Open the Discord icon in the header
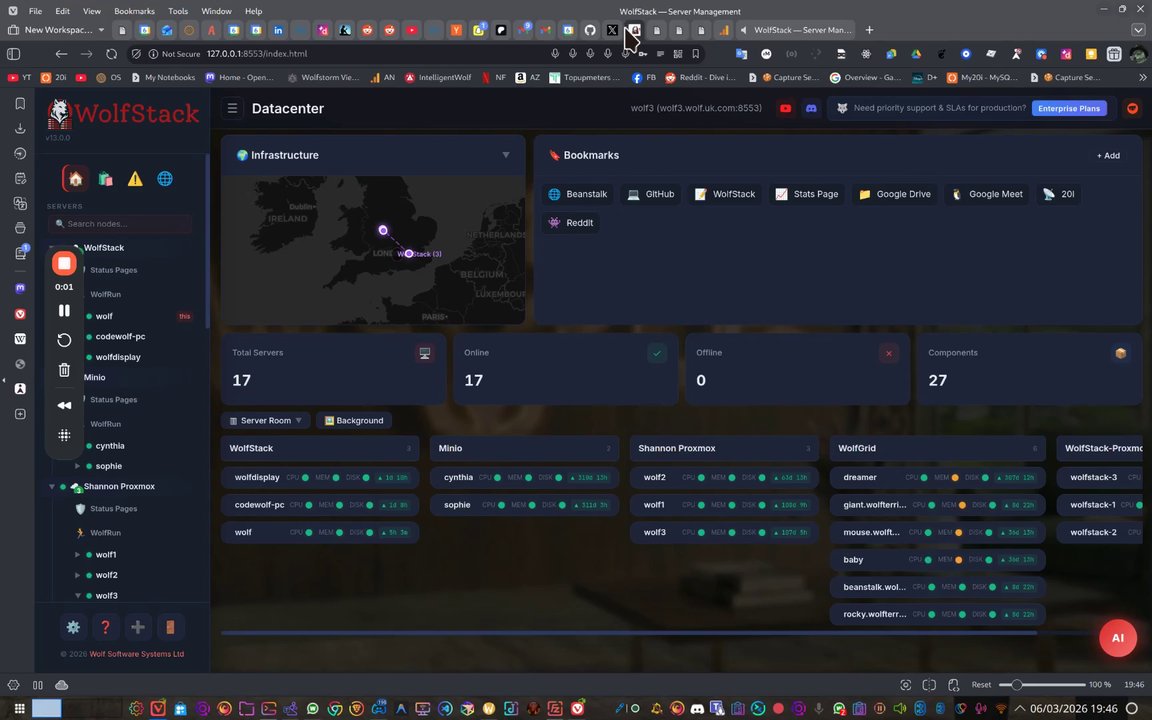1152x720 pixels. coord(811,108)
